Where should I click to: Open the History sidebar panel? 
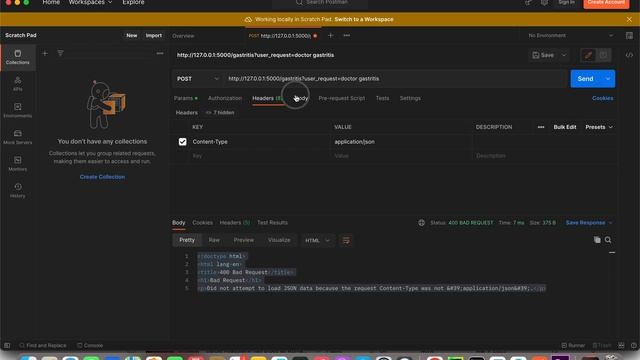(18, 190)
